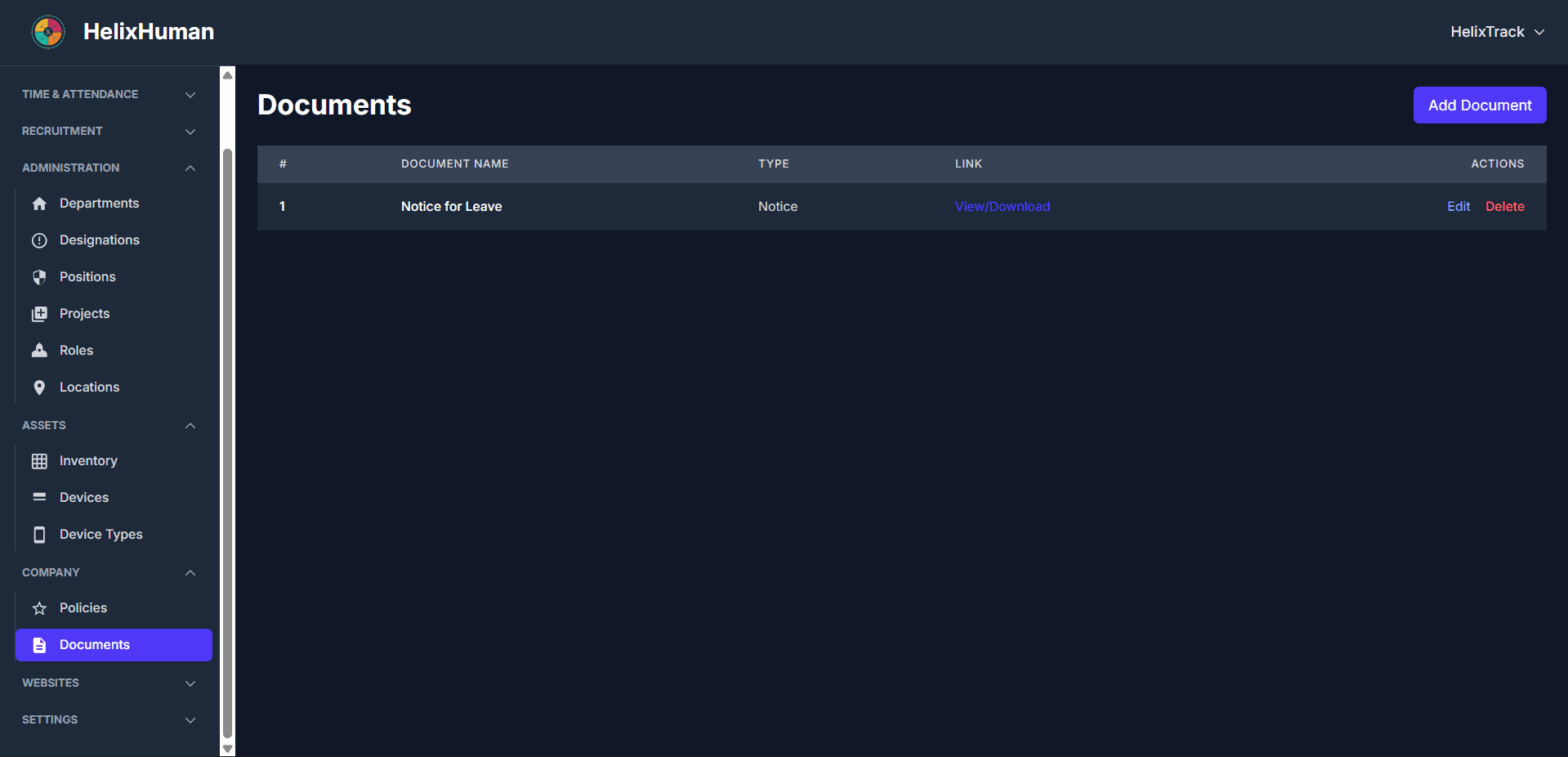Expand the Websites section chevron

point(190,683)
